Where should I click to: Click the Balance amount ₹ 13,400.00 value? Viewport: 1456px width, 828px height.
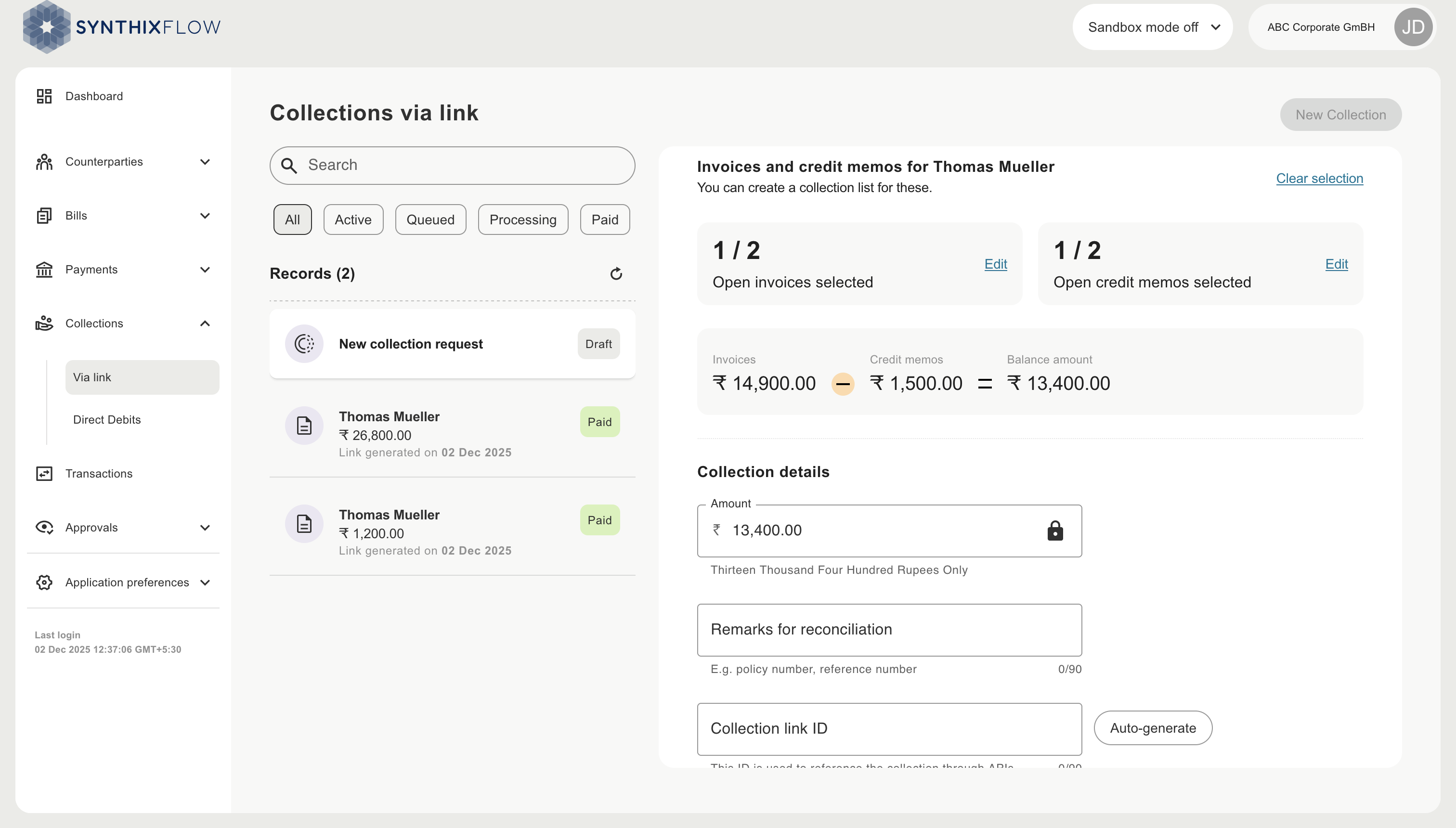pos(1058,384)
